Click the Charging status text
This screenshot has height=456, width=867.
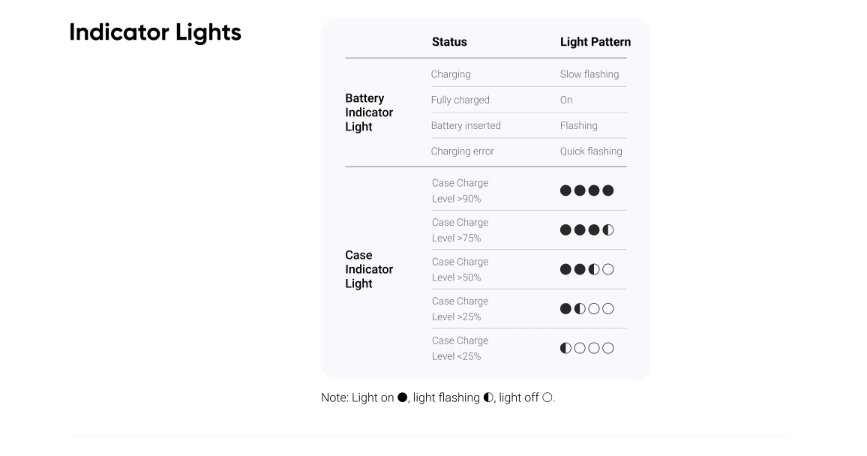451,75
